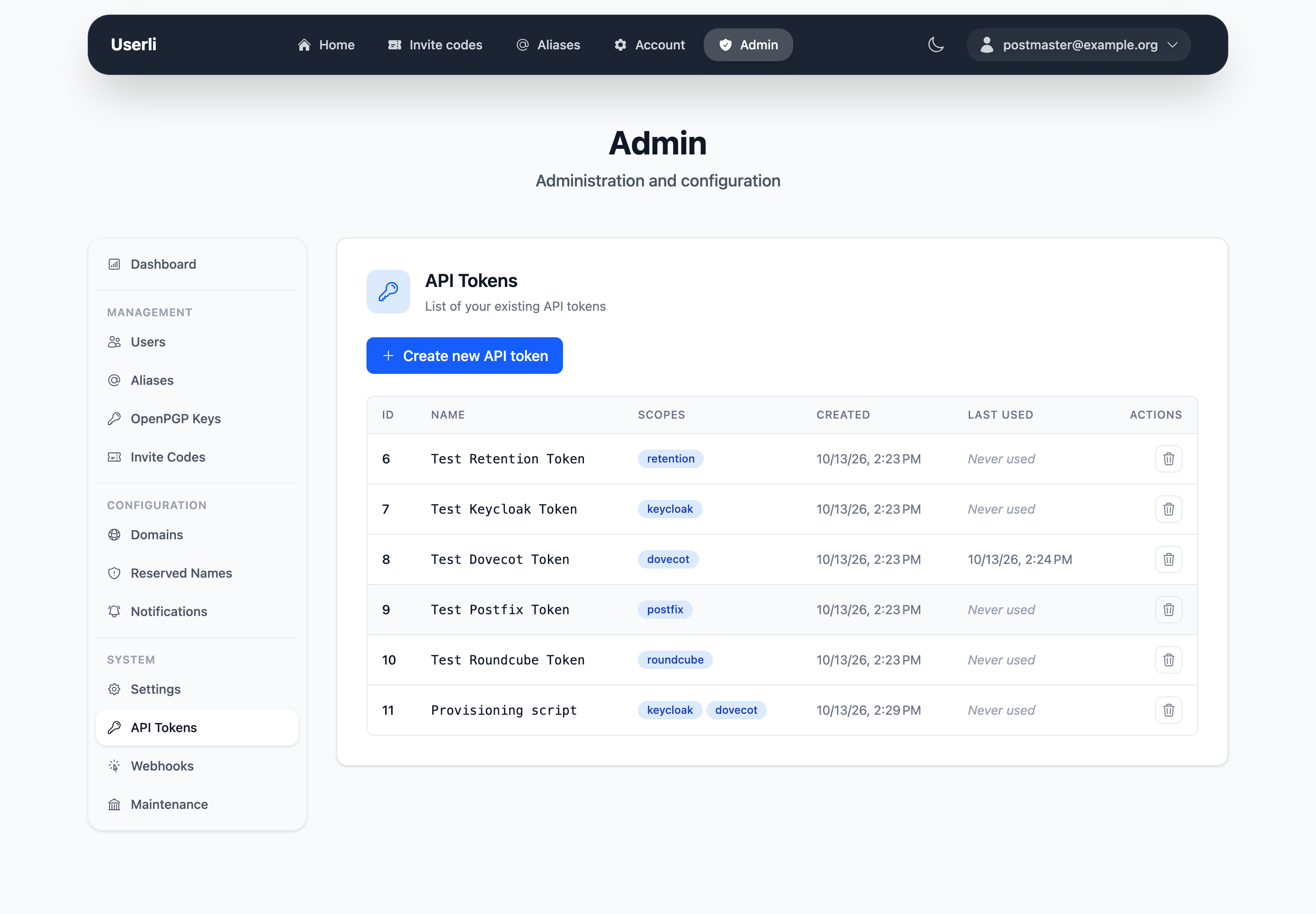This screenshot has height=914, width=1316.
Task: Click the created time 10/13/26, 2:29 PM
Action: coord(868,710)
